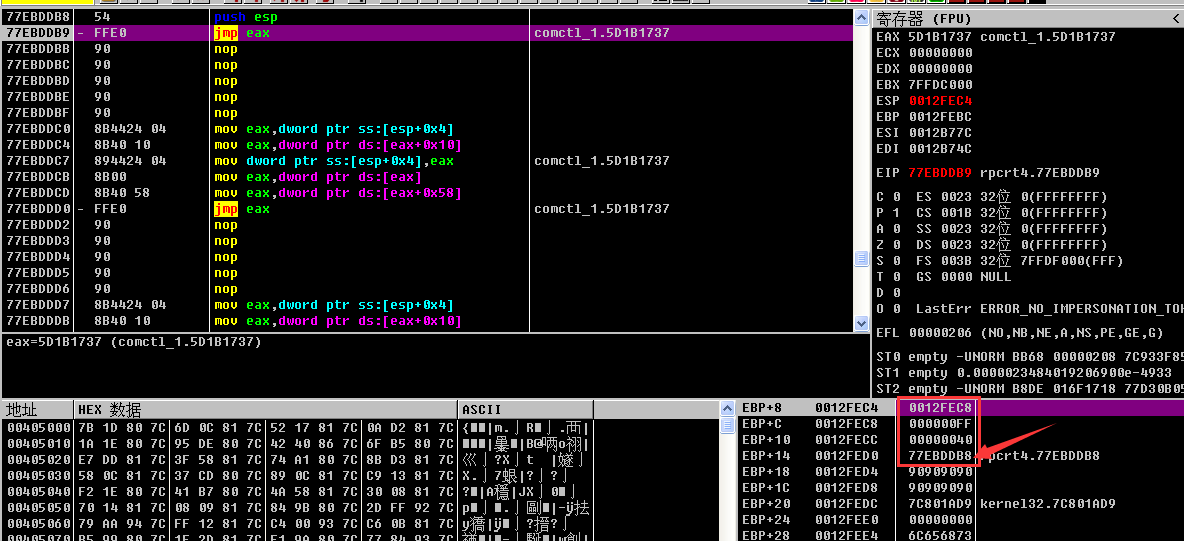Select dump row at address 00405000
Screen dimensions: 1184x541
(x=36, y=428)
